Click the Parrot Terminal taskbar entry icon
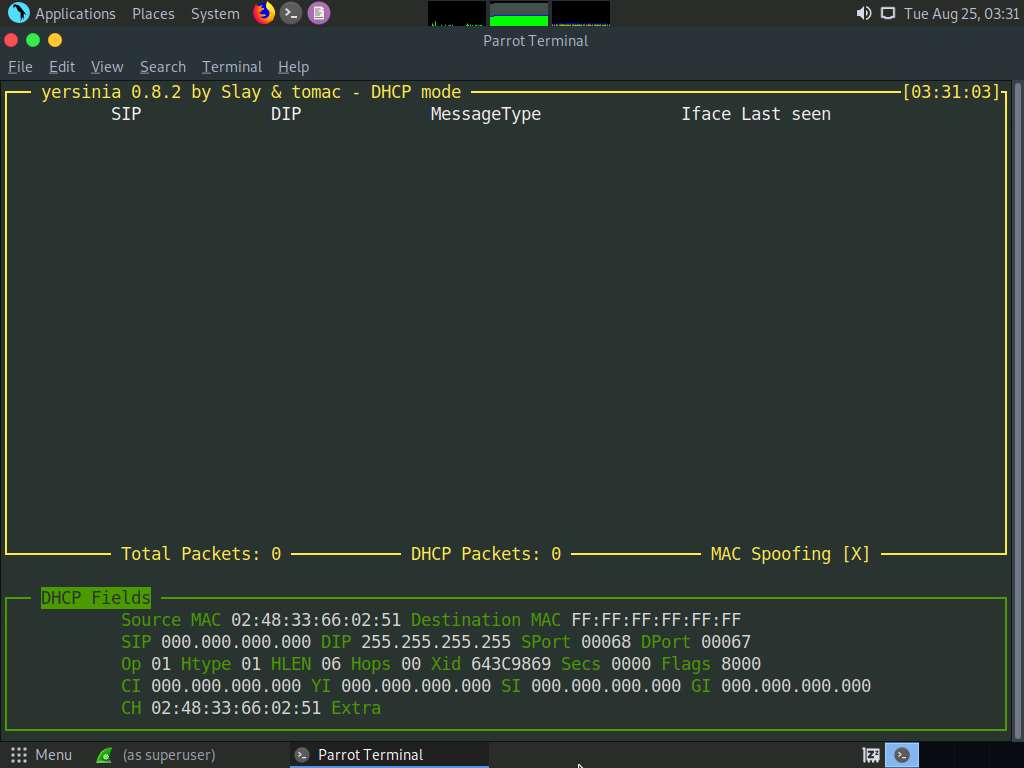The image size is (1024, 768). tap(302, 755)
